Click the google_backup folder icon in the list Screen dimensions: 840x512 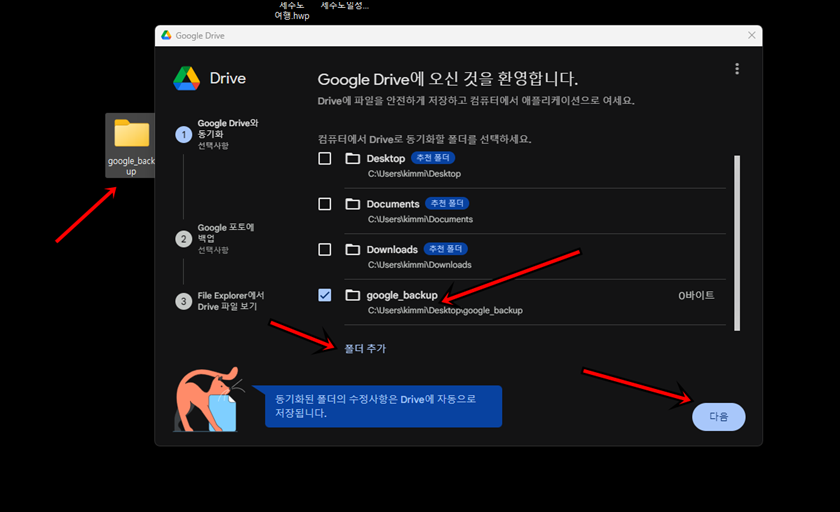(352, 295)
